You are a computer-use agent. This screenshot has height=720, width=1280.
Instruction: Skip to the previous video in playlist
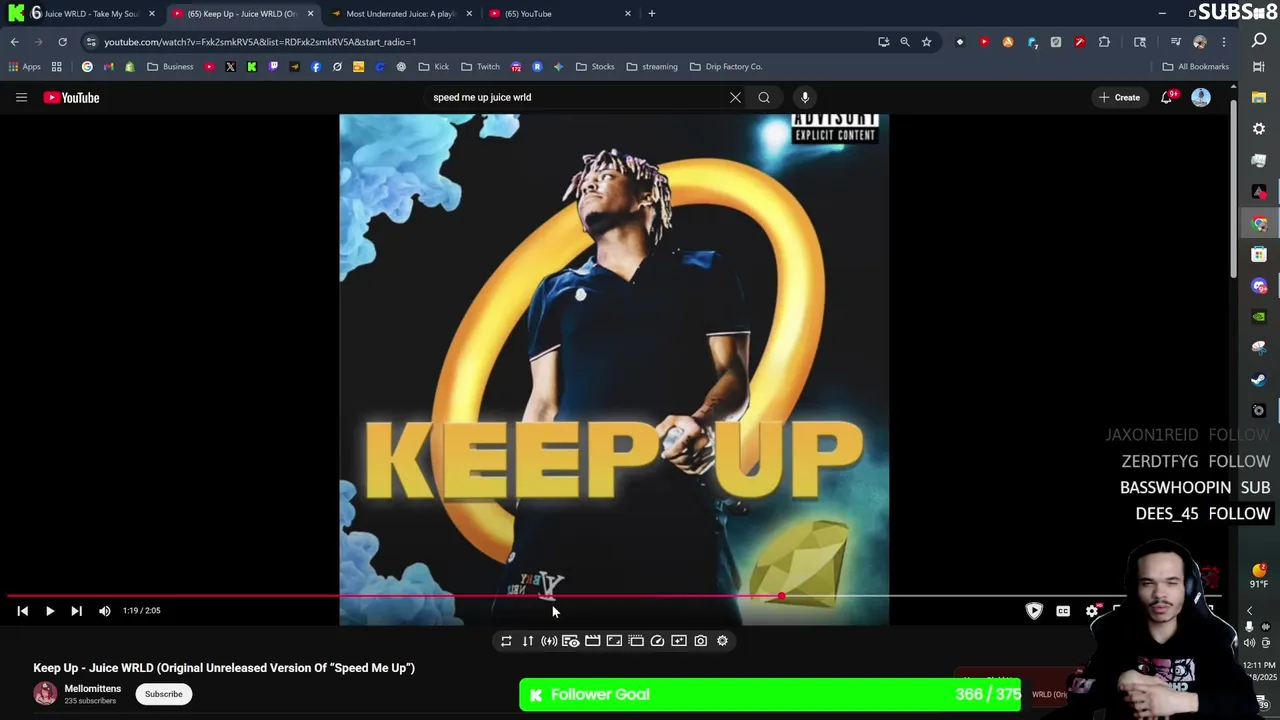point(22,610)
